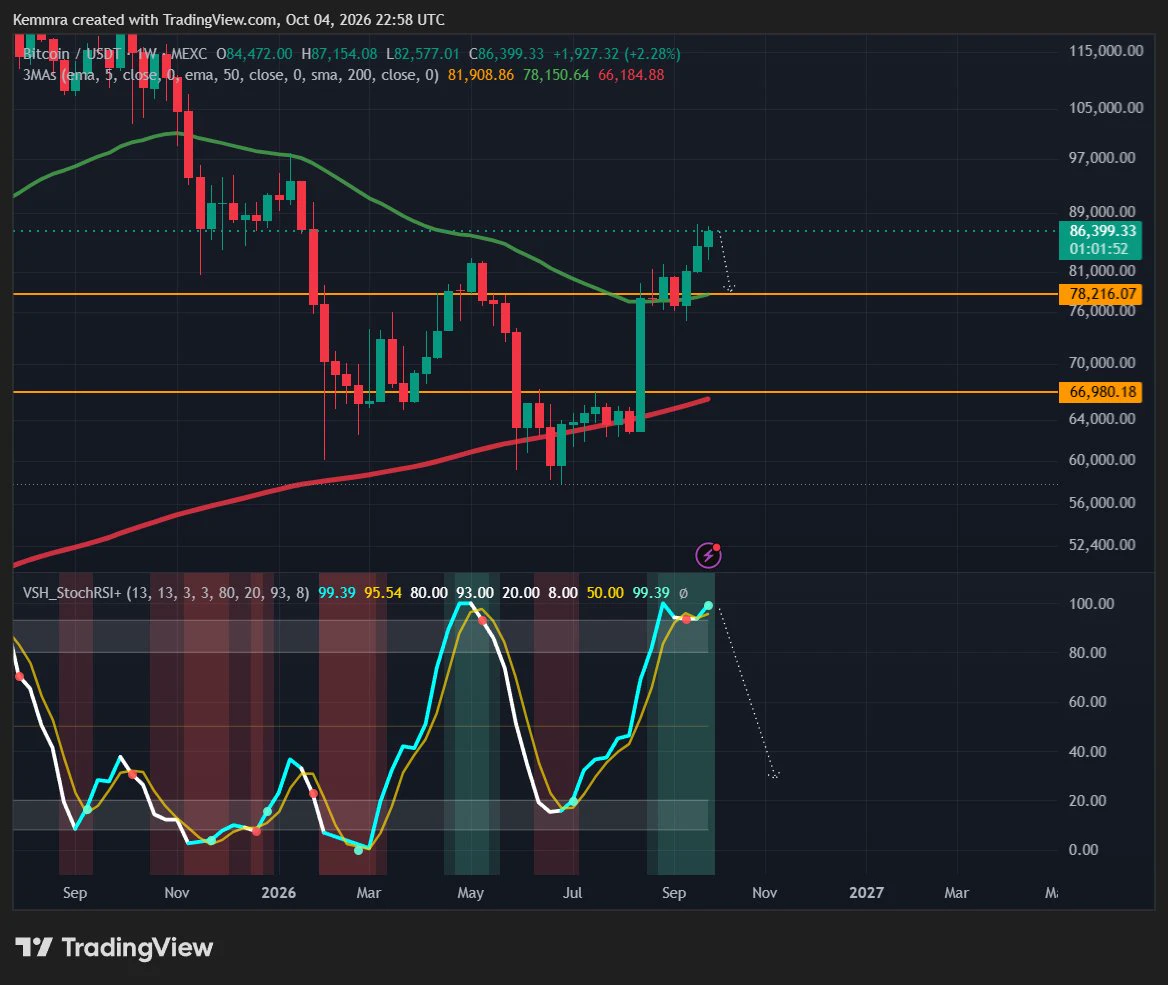The image size is (1168, 985).
Task: Click the orange 66,980.18 price label
Action: (1100, 392)
